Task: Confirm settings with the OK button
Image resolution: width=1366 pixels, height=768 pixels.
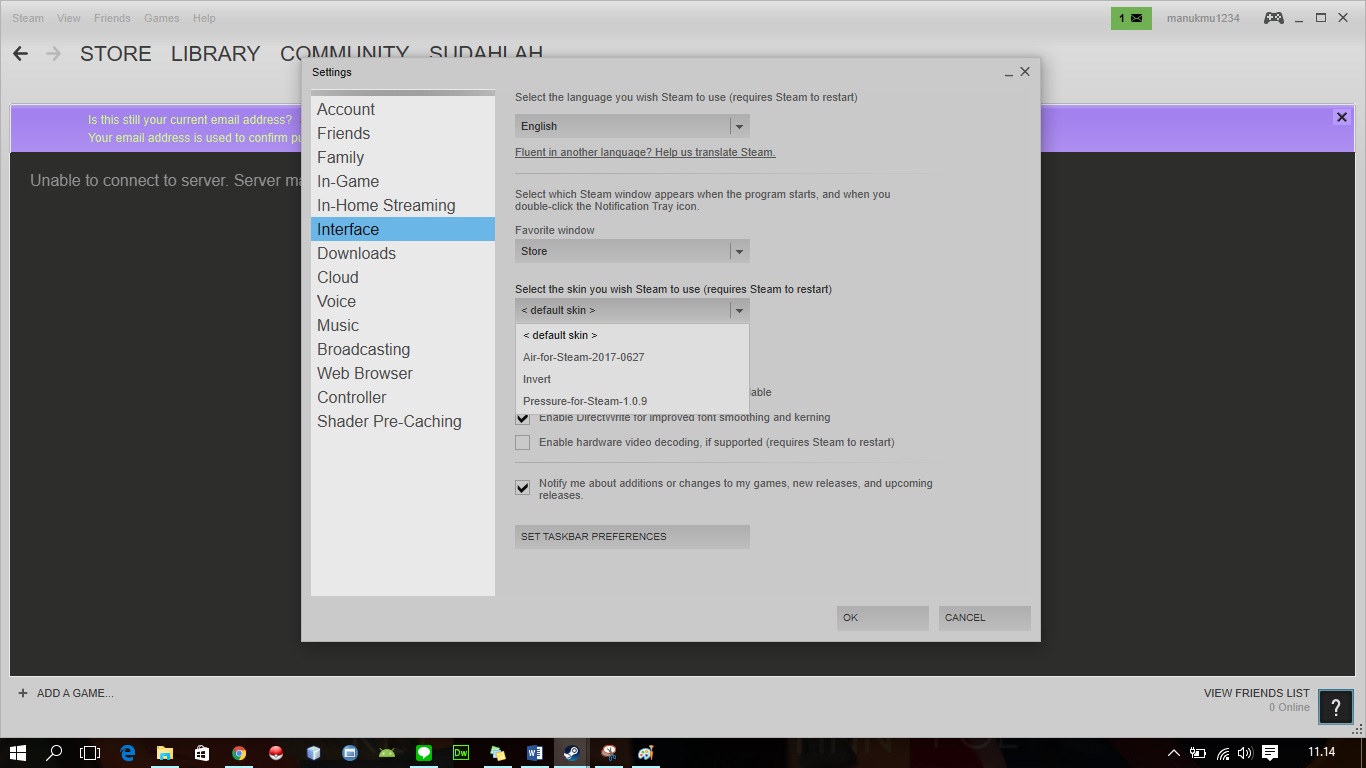Action: [883, 618]
